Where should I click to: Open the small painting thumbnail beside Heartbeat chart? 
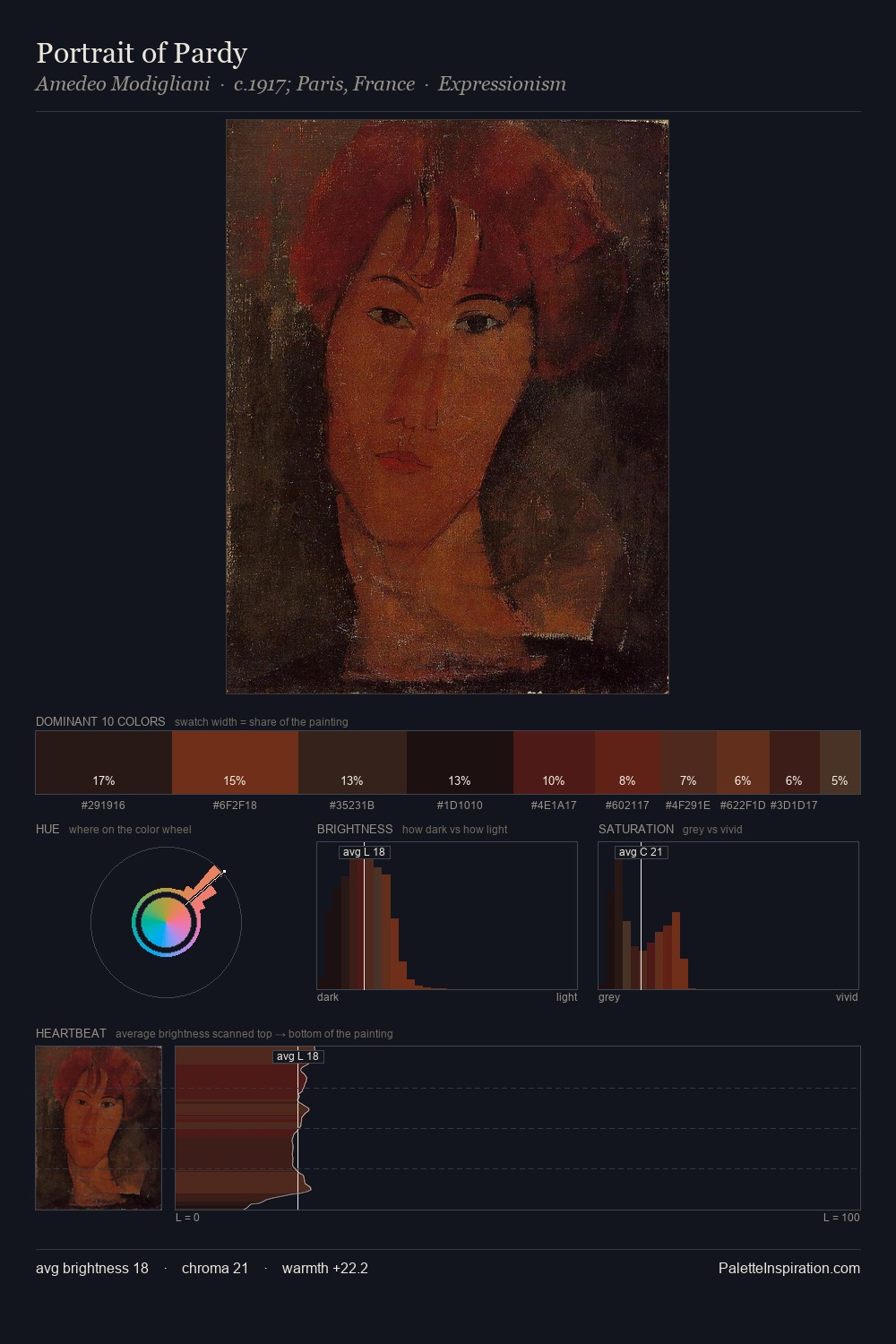[x=99, y=1128]
